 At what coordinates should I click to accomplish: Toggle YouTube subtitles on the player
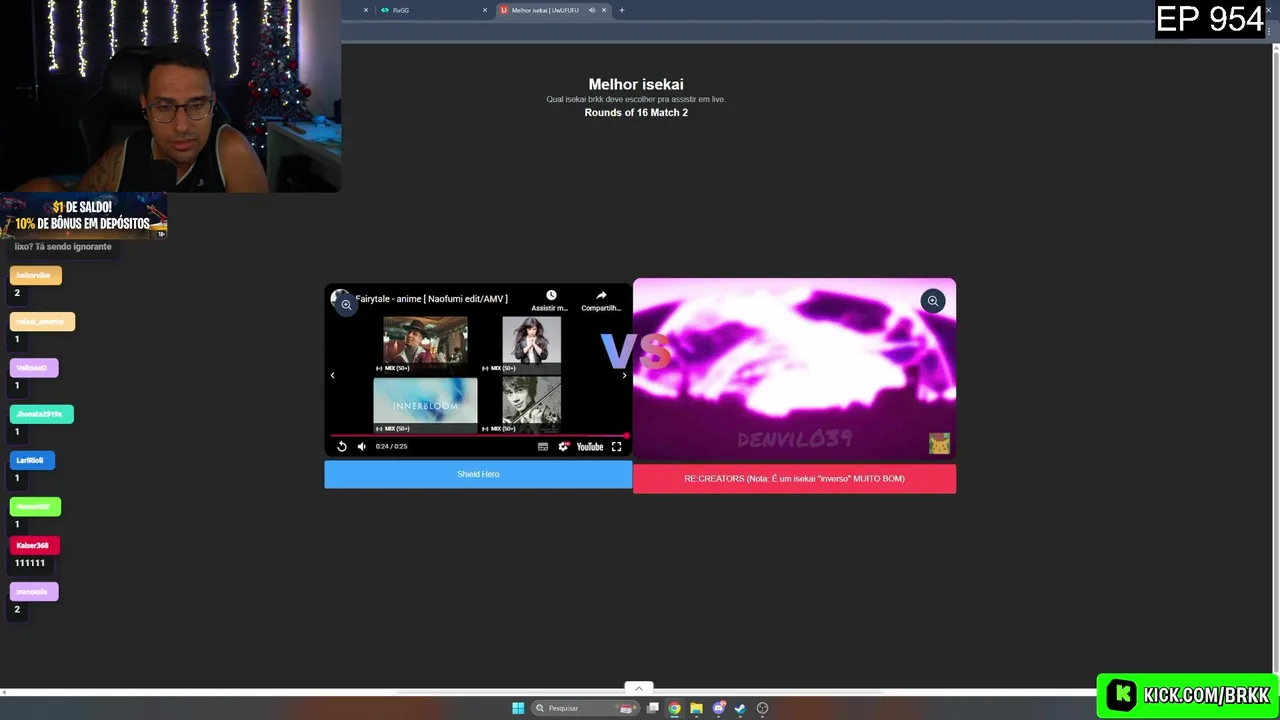tap(543, 447)
